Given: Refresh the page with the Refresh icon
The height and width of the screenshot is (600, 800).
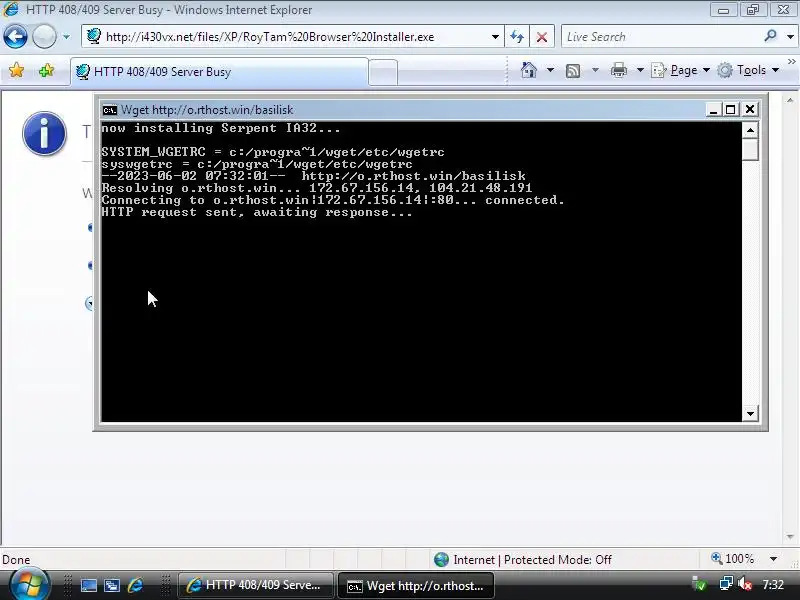Looking at the screenshot, I should tap(517, 37).
